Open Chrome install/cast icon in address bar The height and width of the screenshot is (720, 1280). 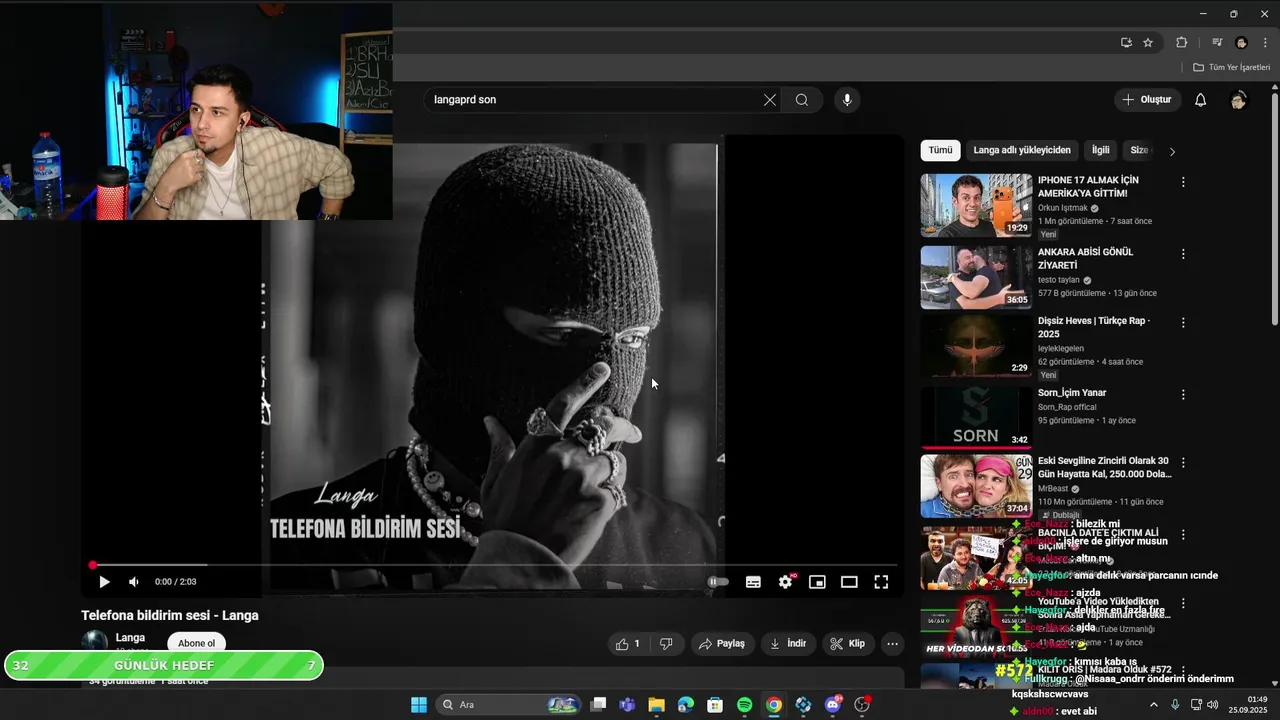point(1126,43)
